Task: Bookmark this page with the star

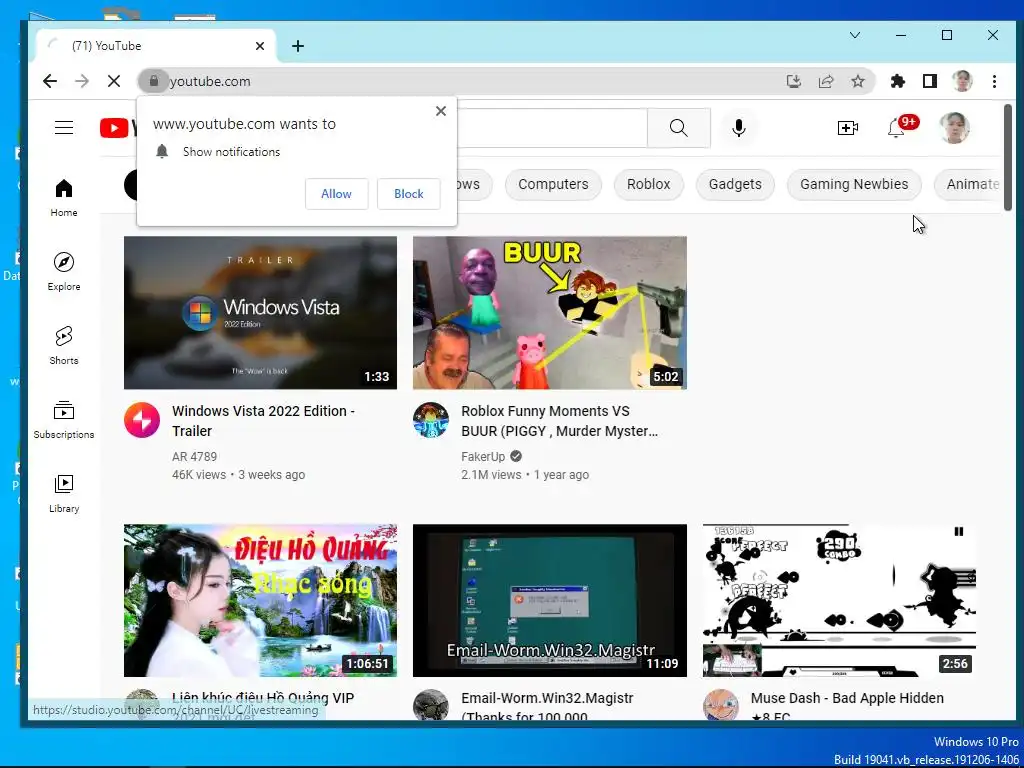Action: [858, 81]
